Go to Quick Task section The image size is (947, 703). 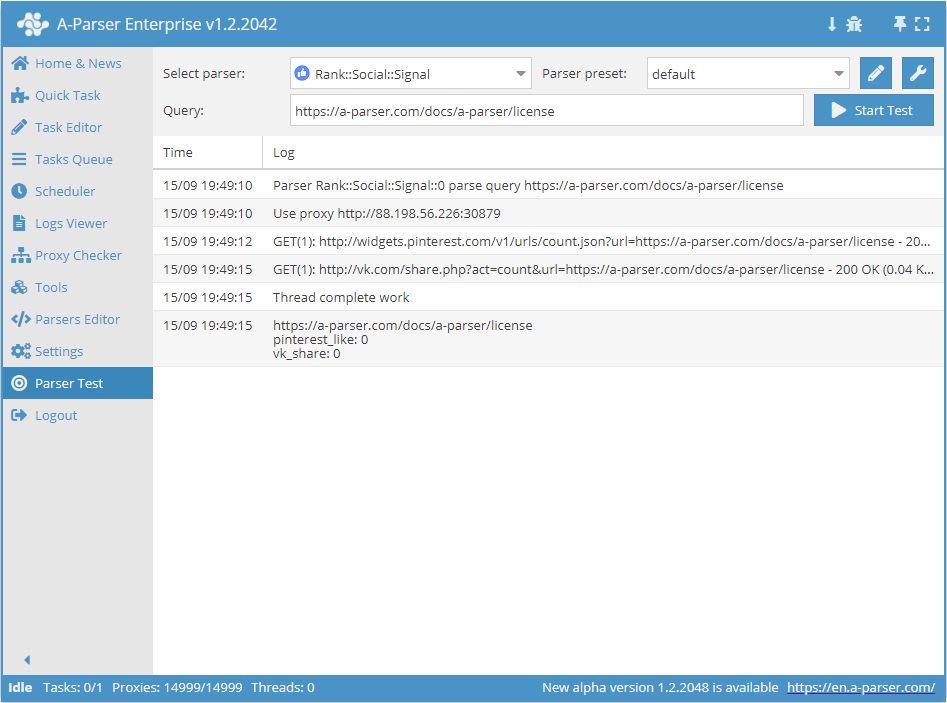click(x=67, y=95)
